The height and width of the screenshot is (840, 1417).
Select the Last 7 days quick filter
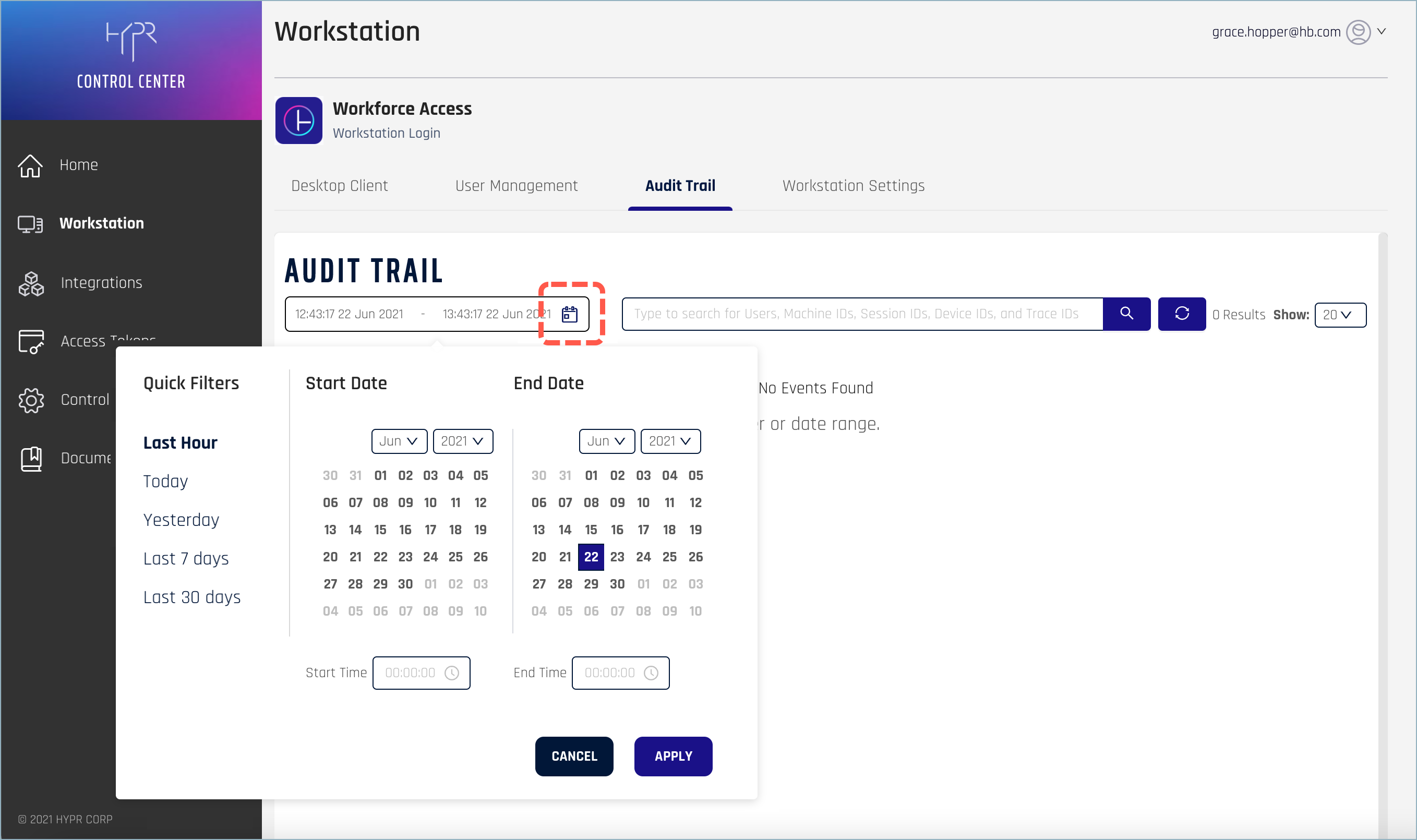tap(186, 559)
